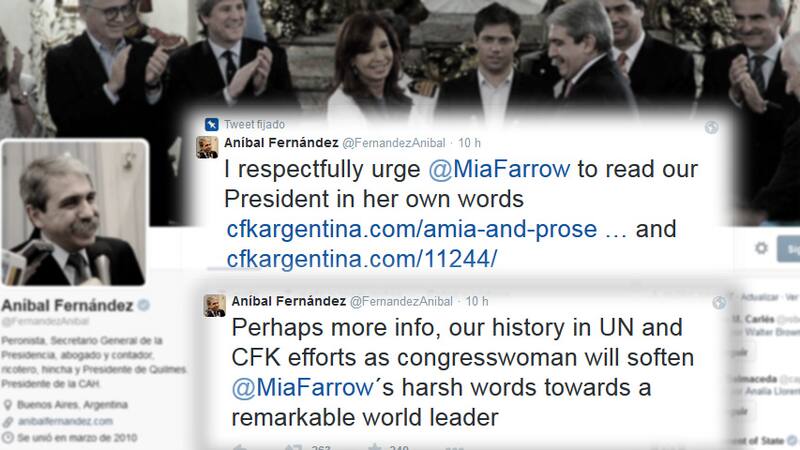Open the cfkargentina.com/amia-and-prose link
The width and height of the screenshot is (800, 450).
412,229
